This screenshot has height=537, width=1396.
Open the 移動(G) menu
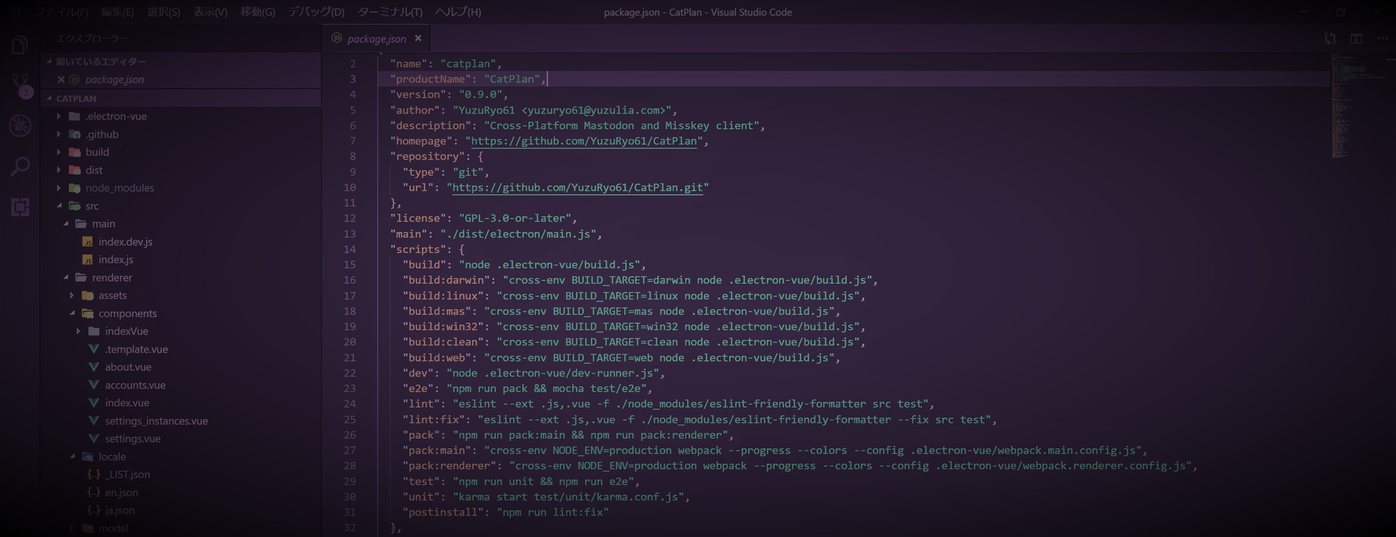click(x=258, y=12)
